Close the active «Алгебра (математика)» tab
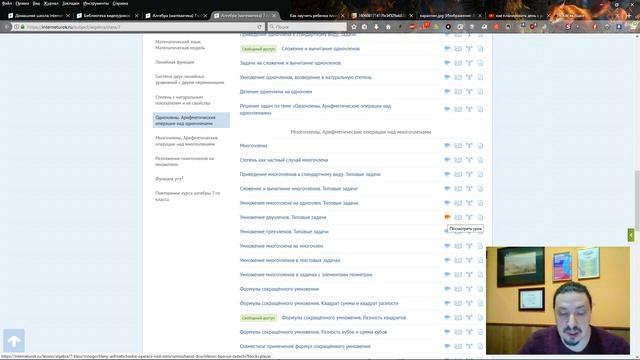 coord(274,16)
